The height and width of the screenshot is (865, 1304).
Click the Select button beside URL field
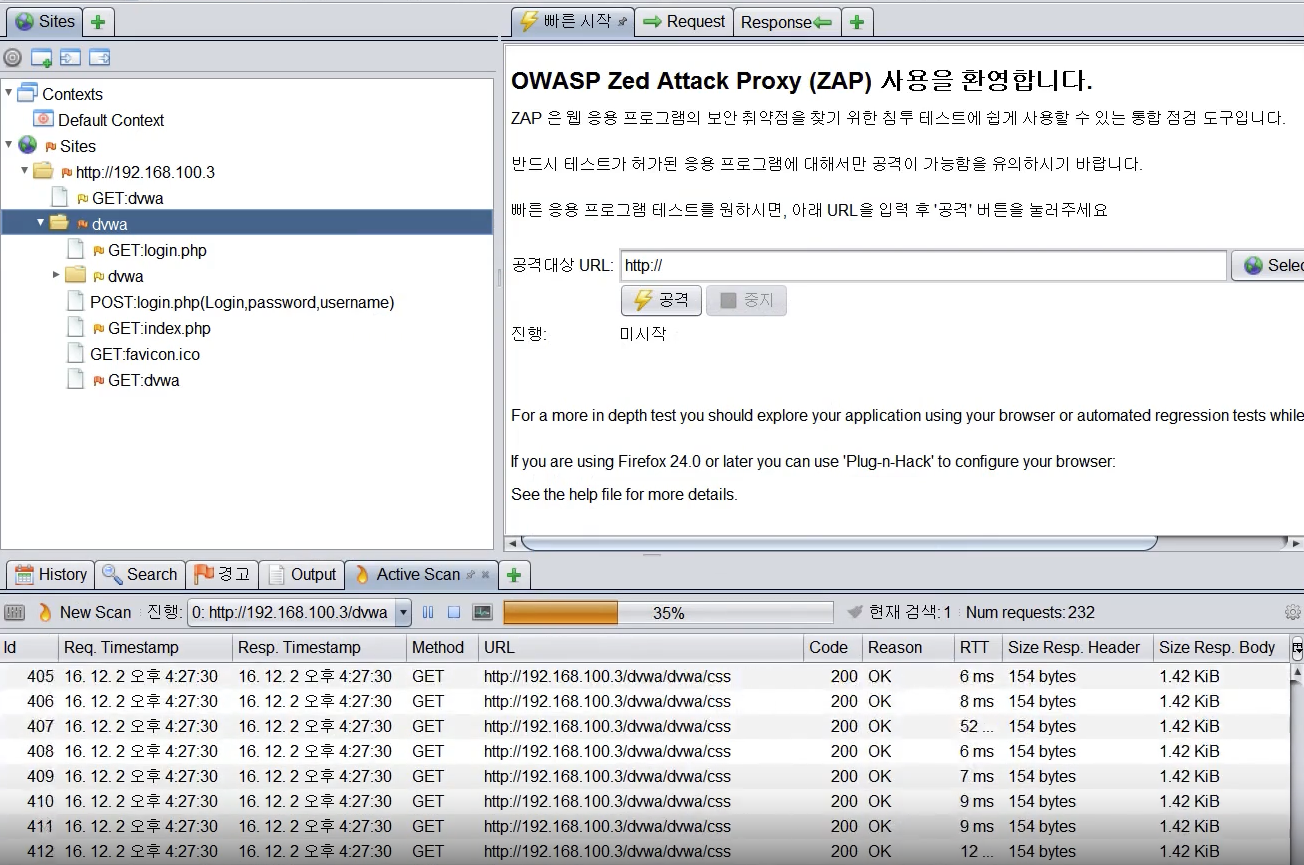(x=1267, y=265)
